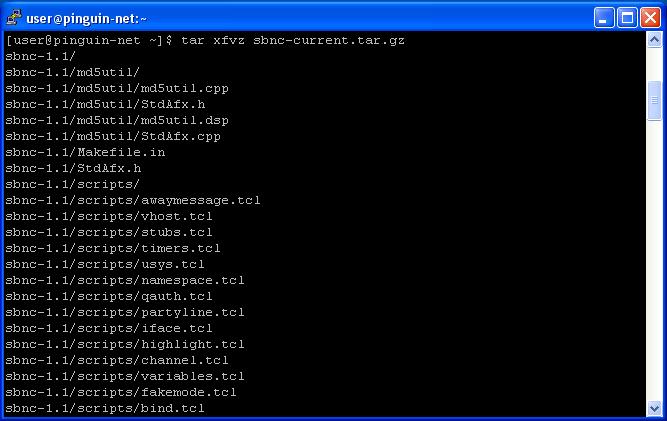Click the tar xfvz command line
The image size is (667, 421).
pyautogui.click(x=205, y=41)
